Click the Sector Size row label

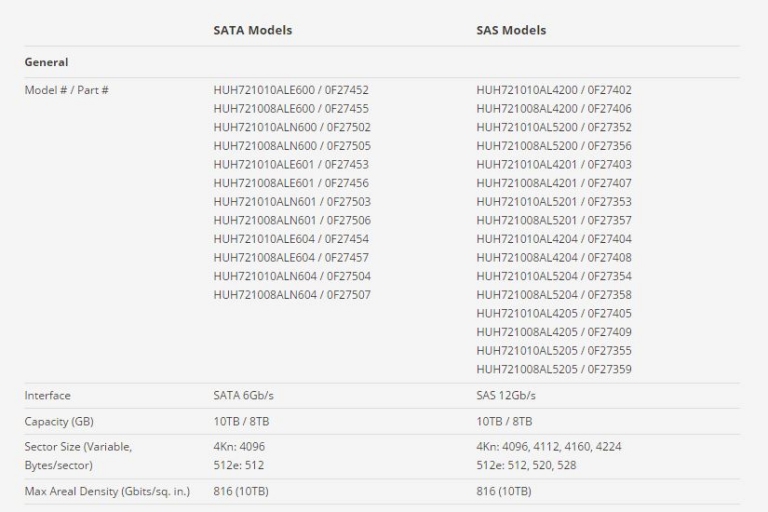coord(78,456)
